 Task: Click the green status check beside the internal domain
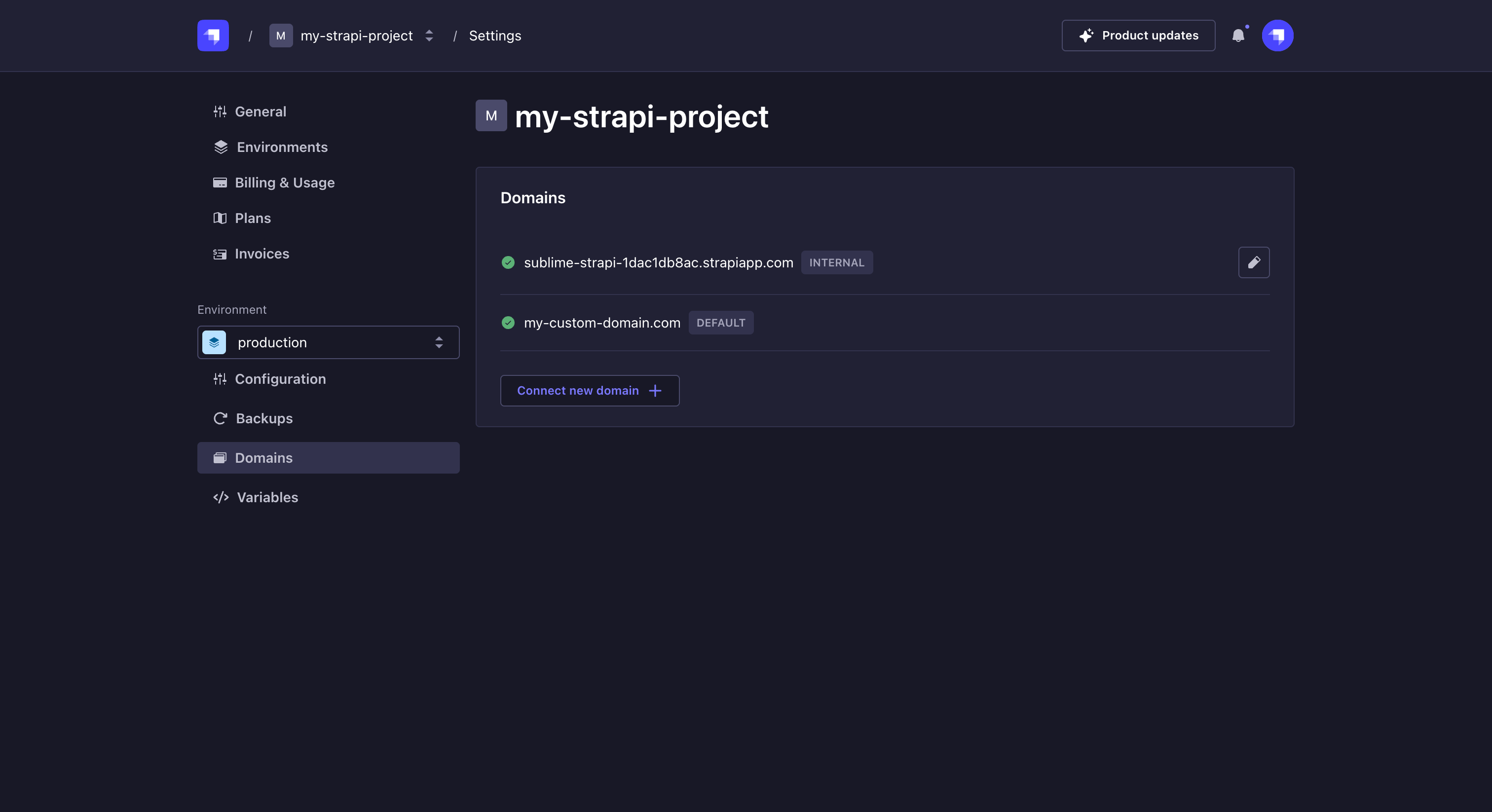pyautogui.click(x=508, y=262)
